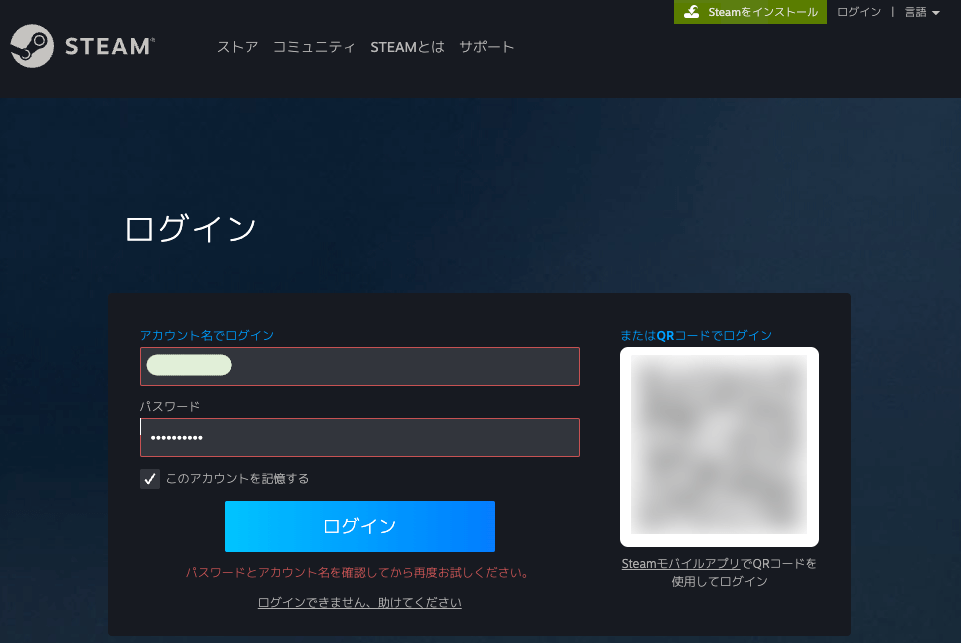Click the top-right ログイン link

coord(859,12)
